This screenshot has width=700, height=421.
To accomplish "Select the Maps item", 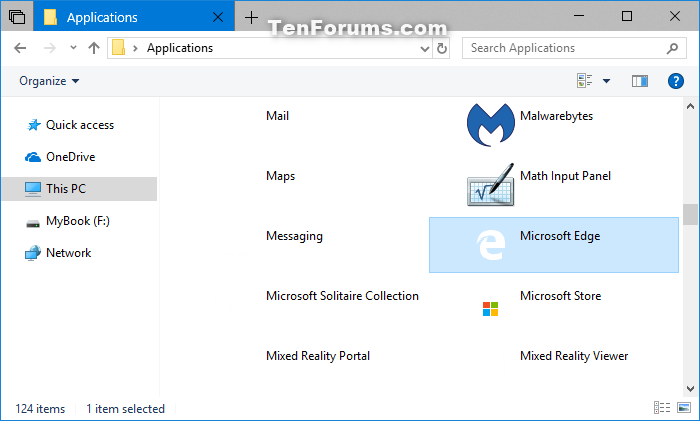I will [x=280, y=176].
